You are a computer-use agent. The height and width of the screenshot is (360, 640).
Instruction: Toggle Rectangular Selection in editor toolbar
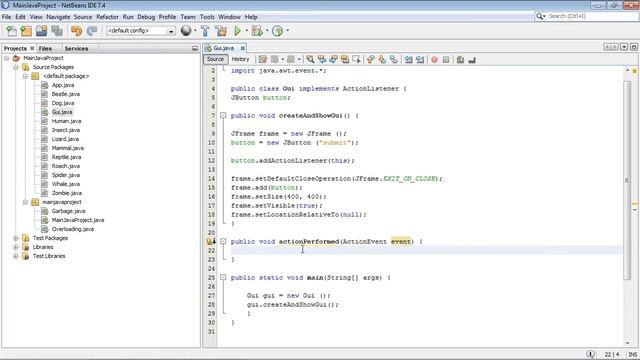click(356, 60)
